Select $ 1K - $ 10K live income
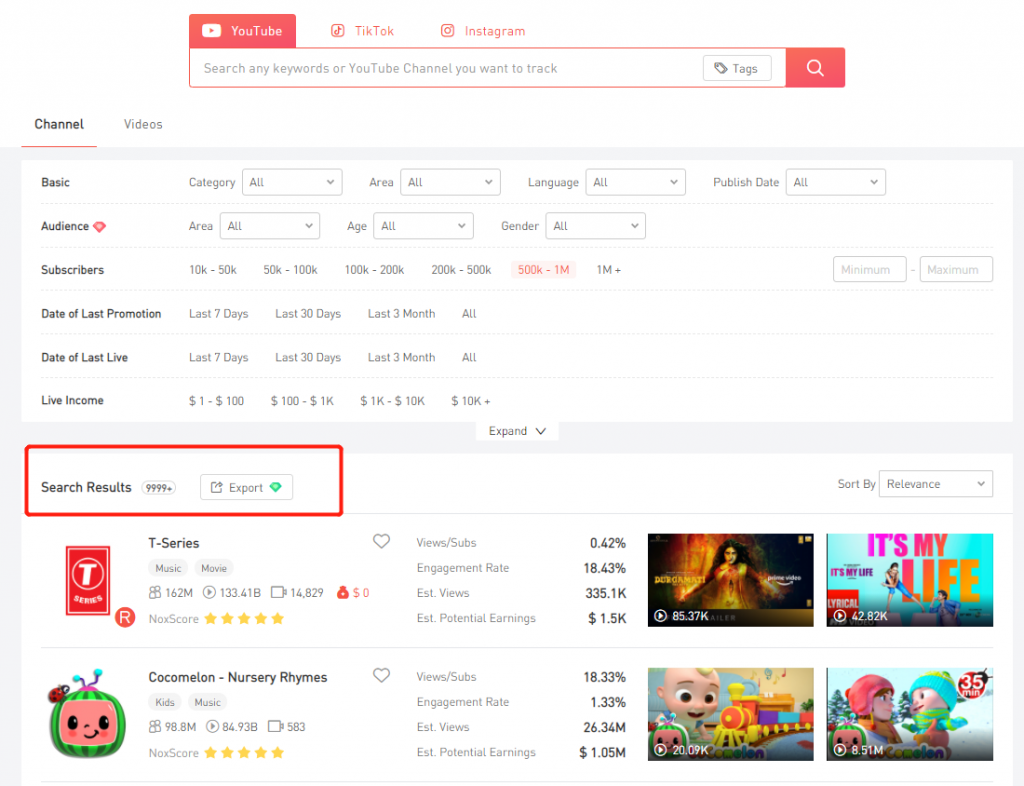Screen dimensions: 1024x786 pos(392,401)
